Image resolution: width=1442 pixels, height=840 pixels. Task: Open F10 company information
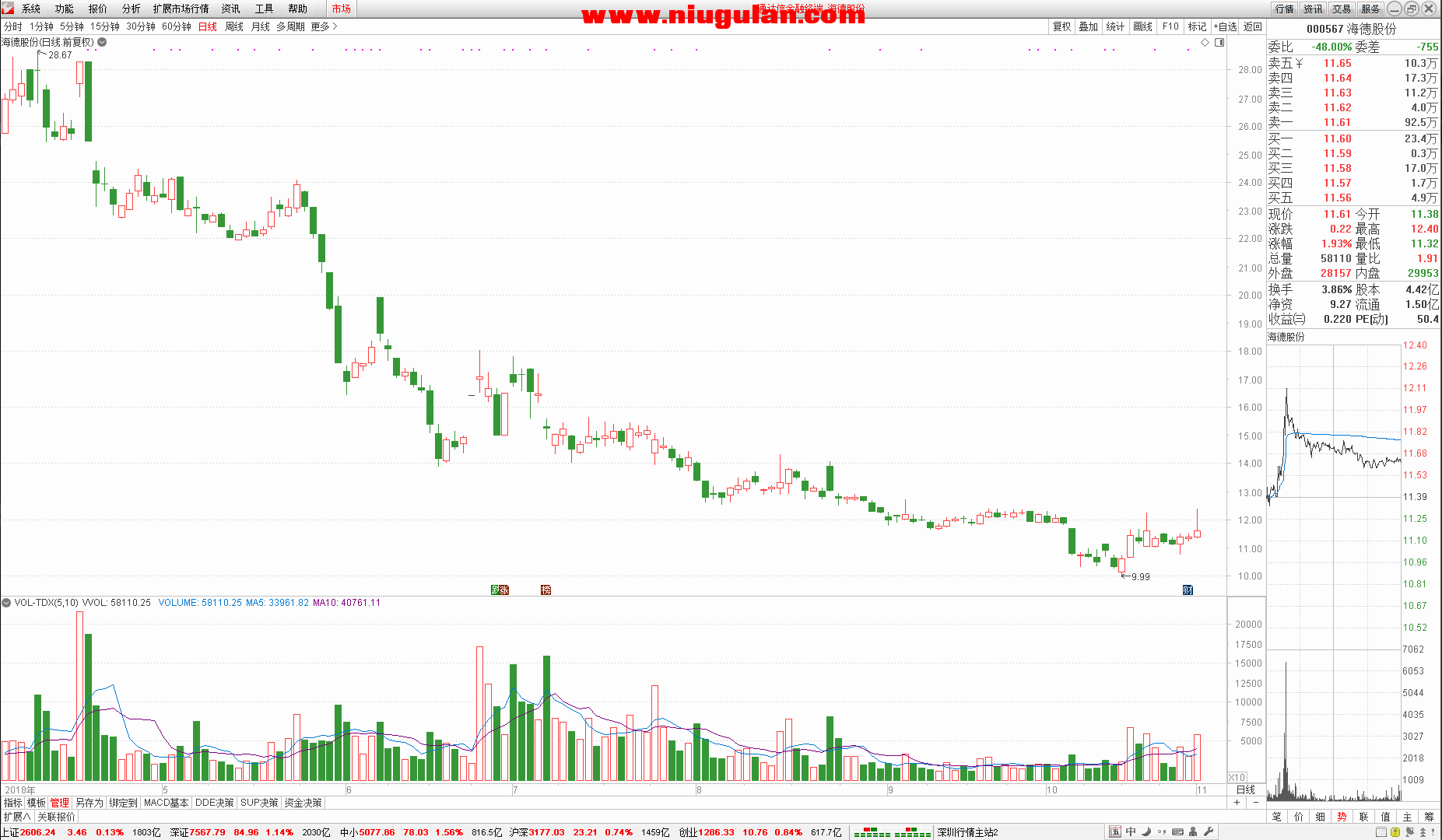[1170, 26]
